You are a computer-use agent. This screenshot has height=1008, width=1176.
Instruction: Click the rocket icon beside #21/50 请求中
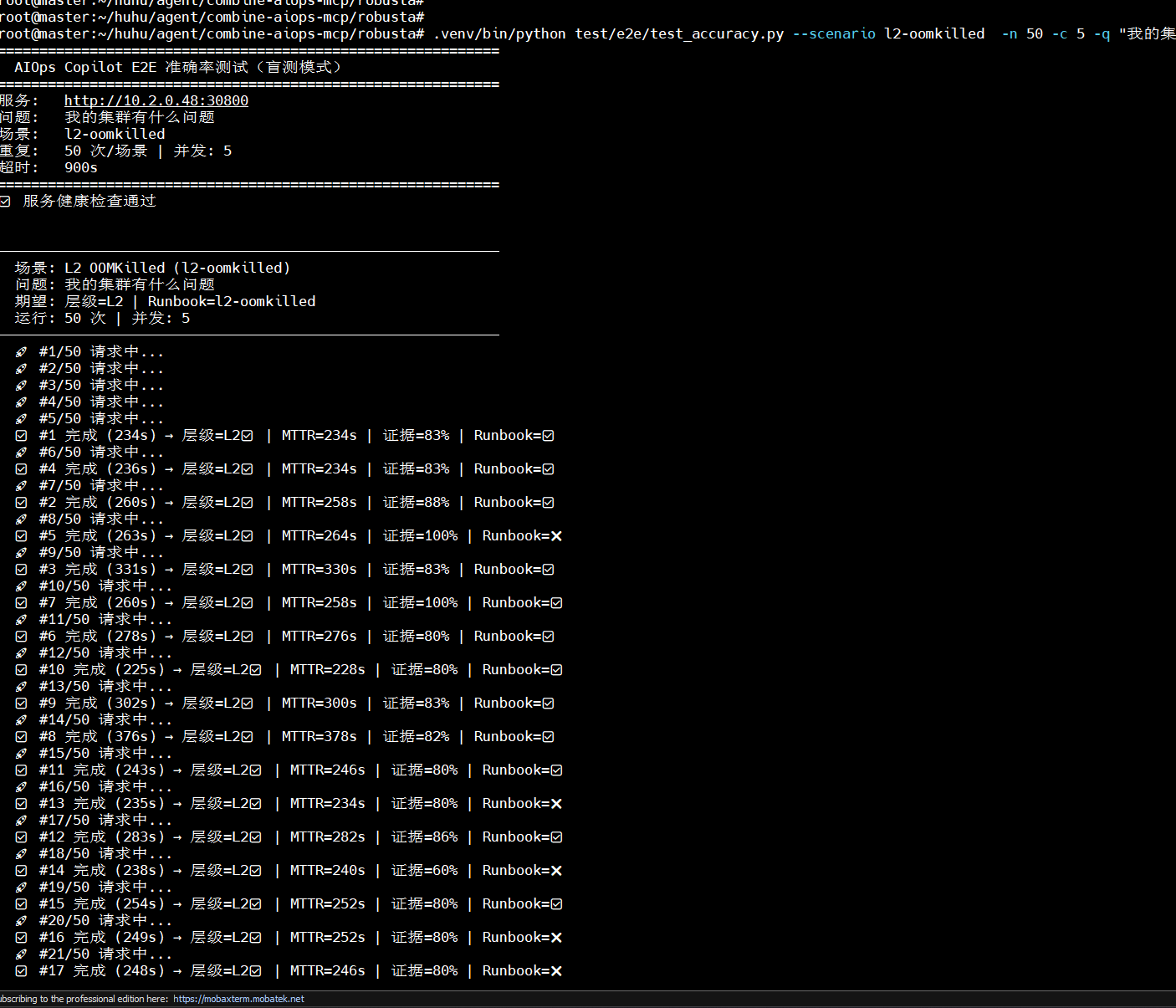[x=21, y=954]
